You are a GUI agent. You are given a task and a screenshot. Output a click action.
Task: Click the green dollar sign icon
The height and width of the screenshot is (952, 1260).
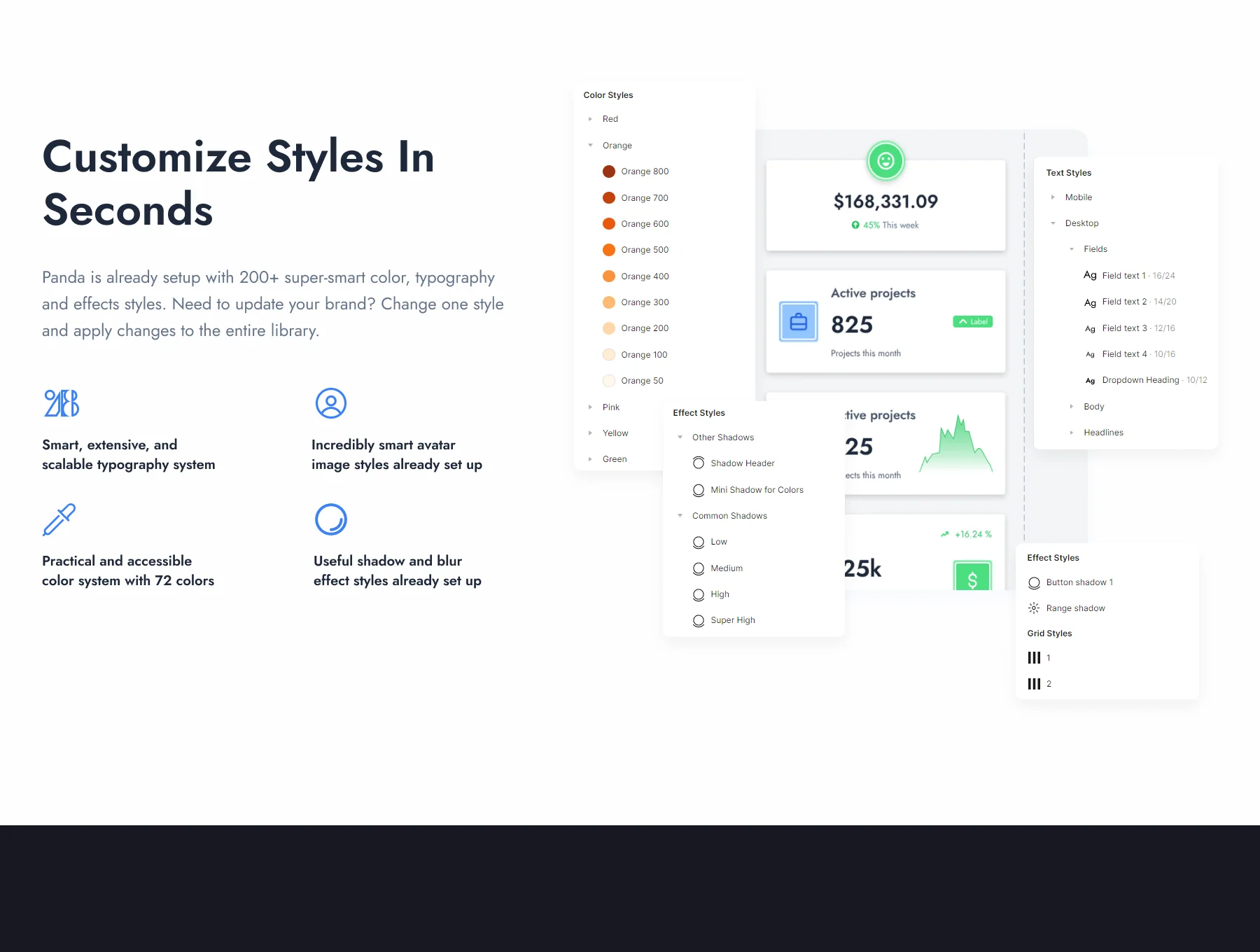pyautogui.click(x=972, y=577)
